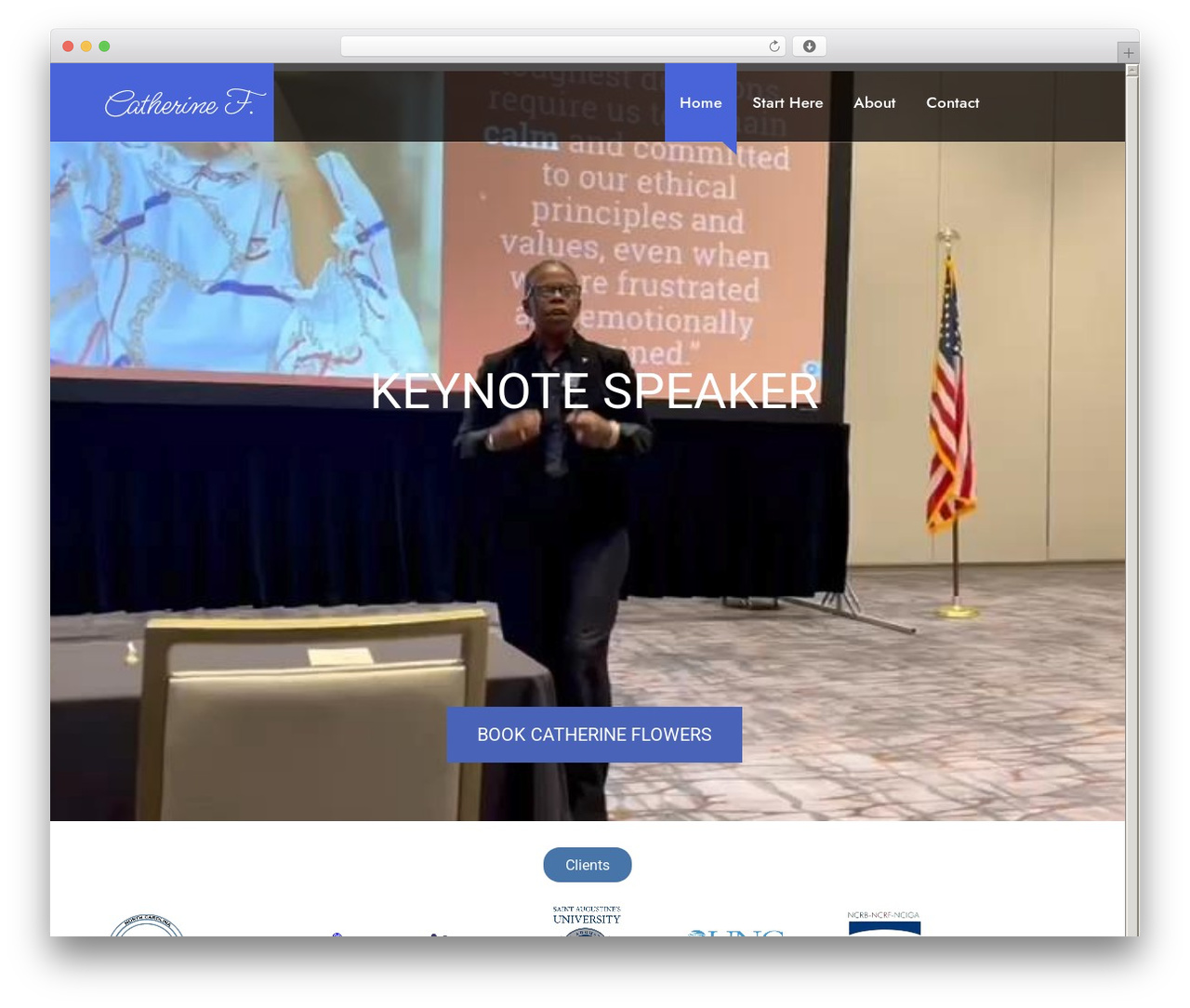
Task: Click the yellow minimize window button
Action: tap(86, 46)
